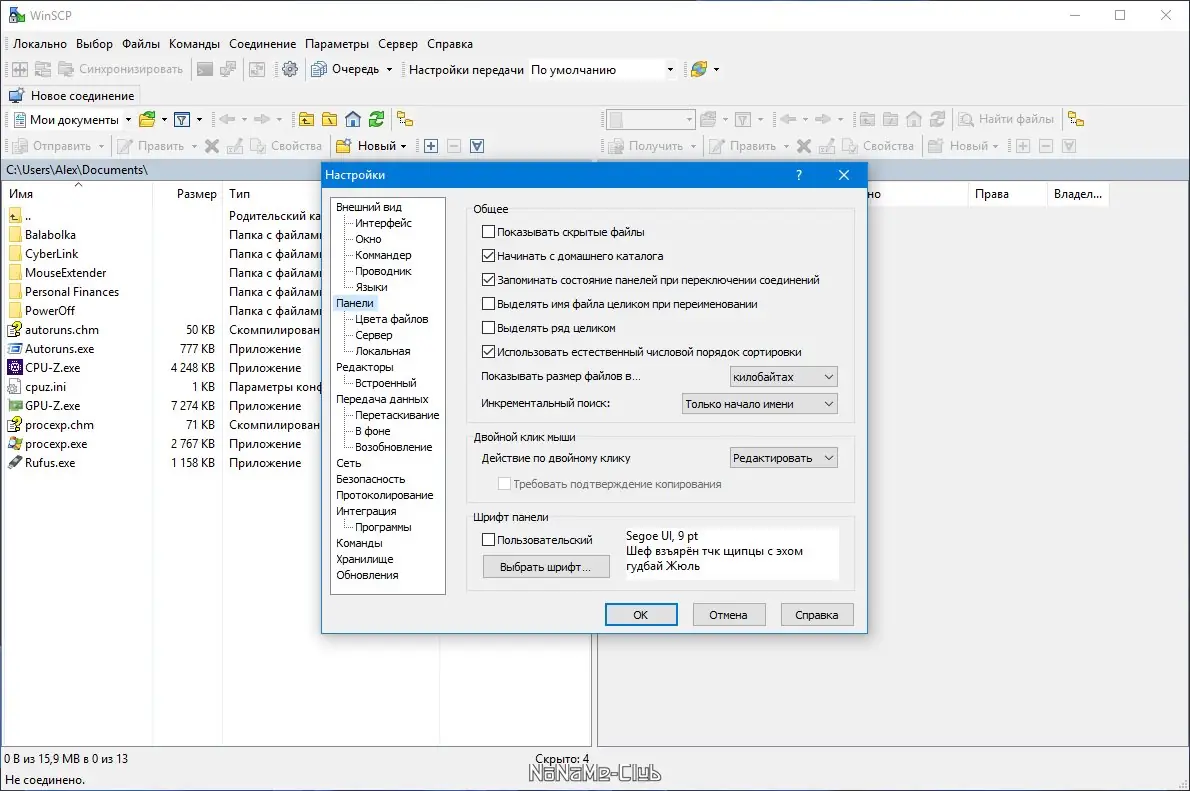
Task: Switch to 'Новое соединение' tab
Action: [x=72, y=96]
